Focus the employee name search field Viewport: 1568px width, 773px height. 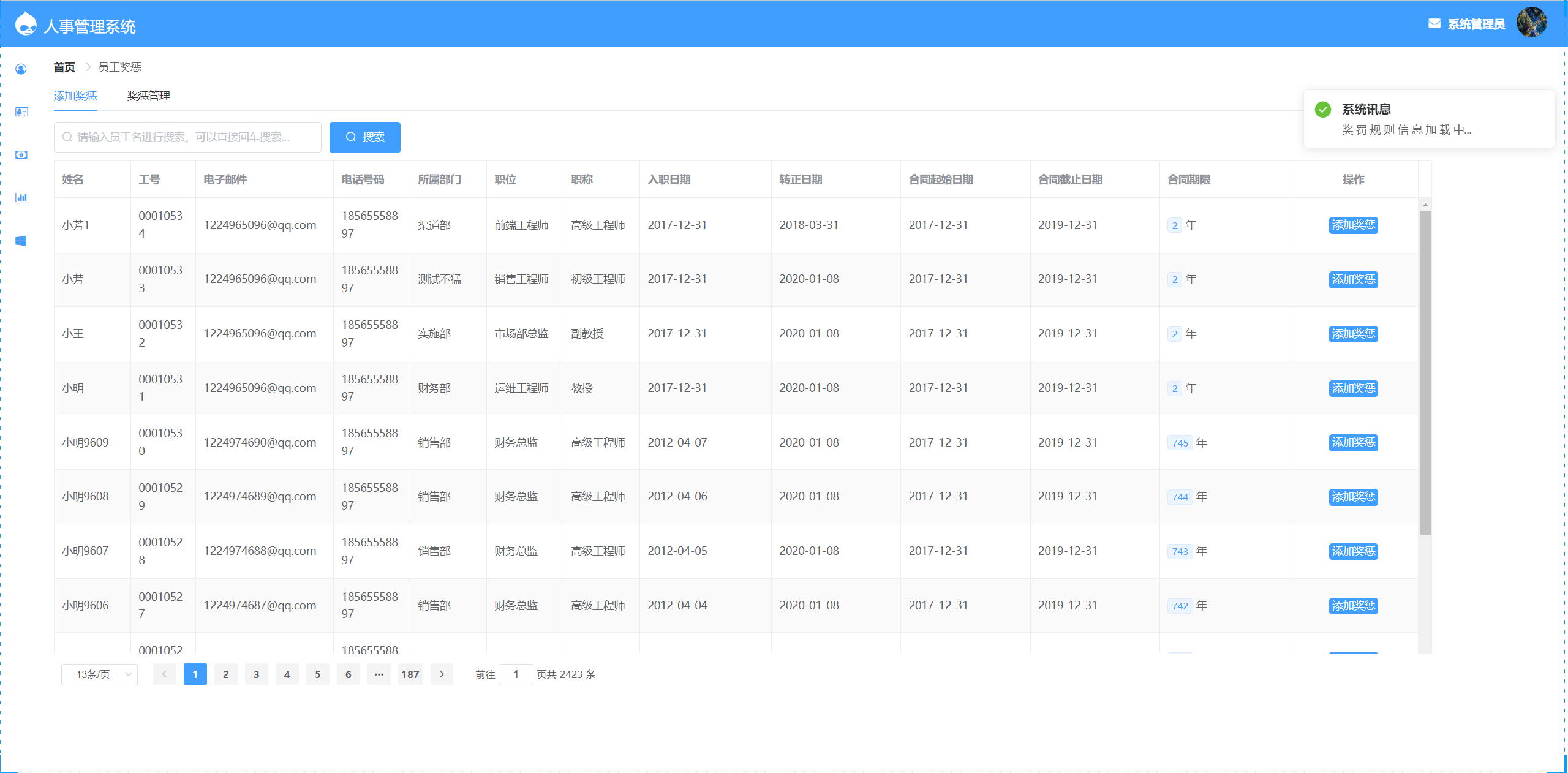click(188, 137)
